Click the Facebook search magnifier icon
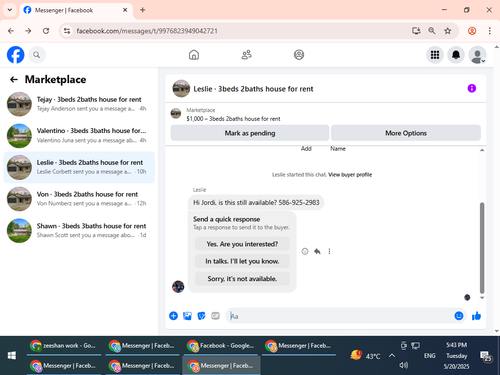 (37, 55)
